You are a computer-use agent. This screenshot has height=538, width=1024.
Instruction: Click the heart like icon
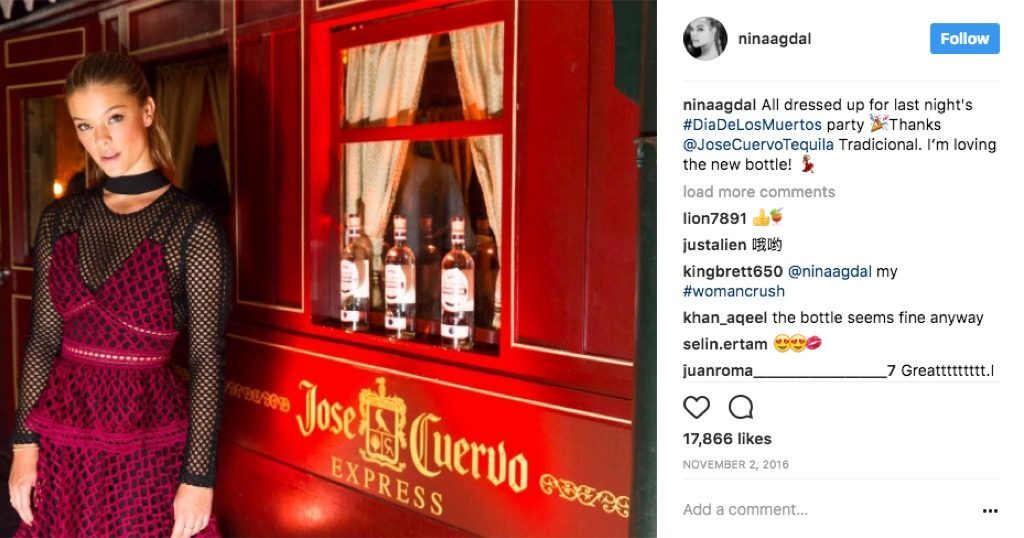[696, 407]
